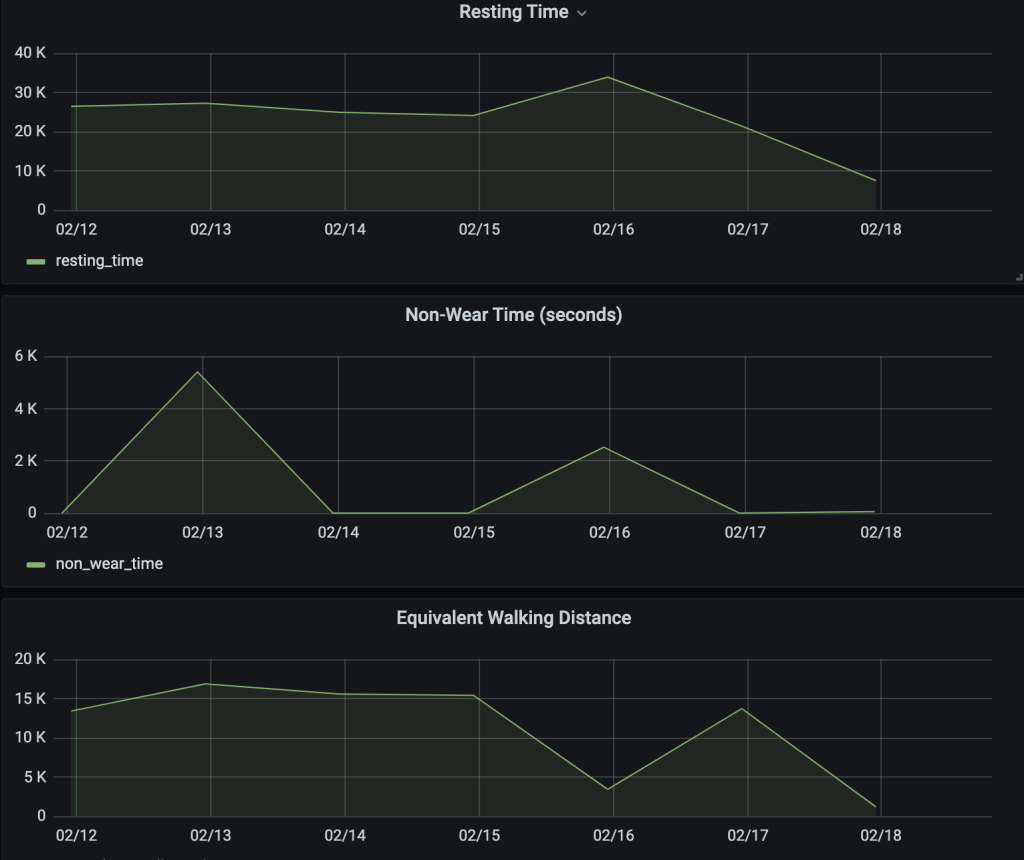This screenshot has height=860, width=1024.
Task: Select the 02/13 peak in the Walking Distance chart
Action: pyautogui.click(x=206, y=684)
